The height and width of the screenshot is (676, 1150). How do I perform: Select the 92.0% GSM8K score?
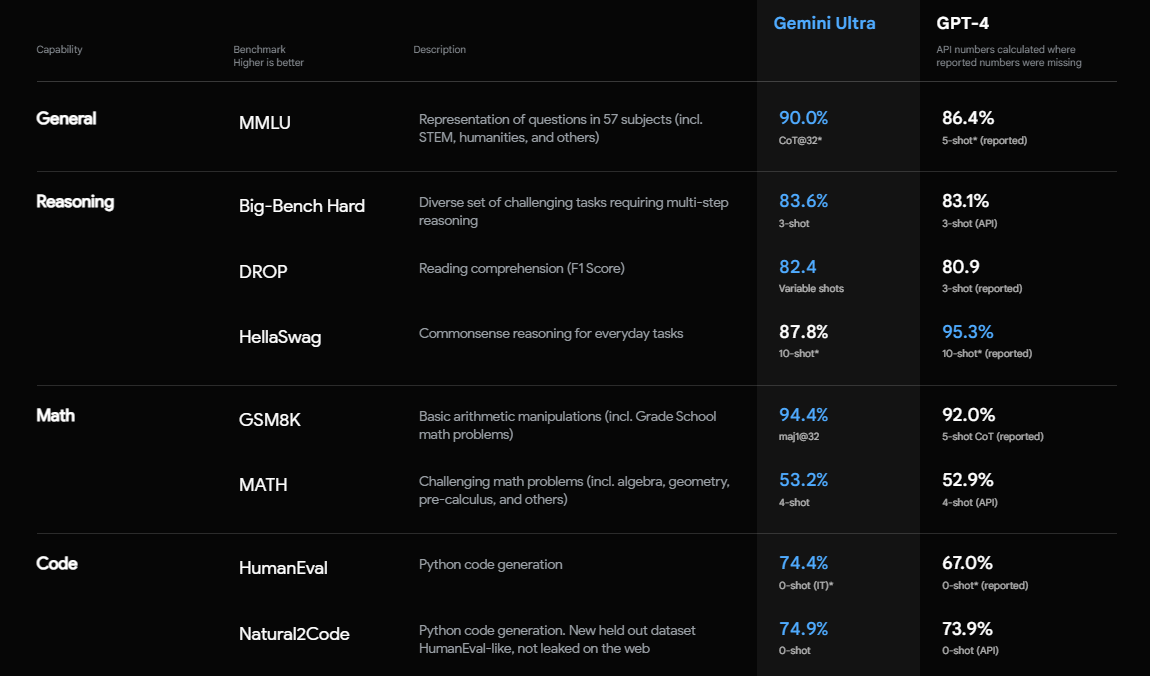click(x=969, y=415)
